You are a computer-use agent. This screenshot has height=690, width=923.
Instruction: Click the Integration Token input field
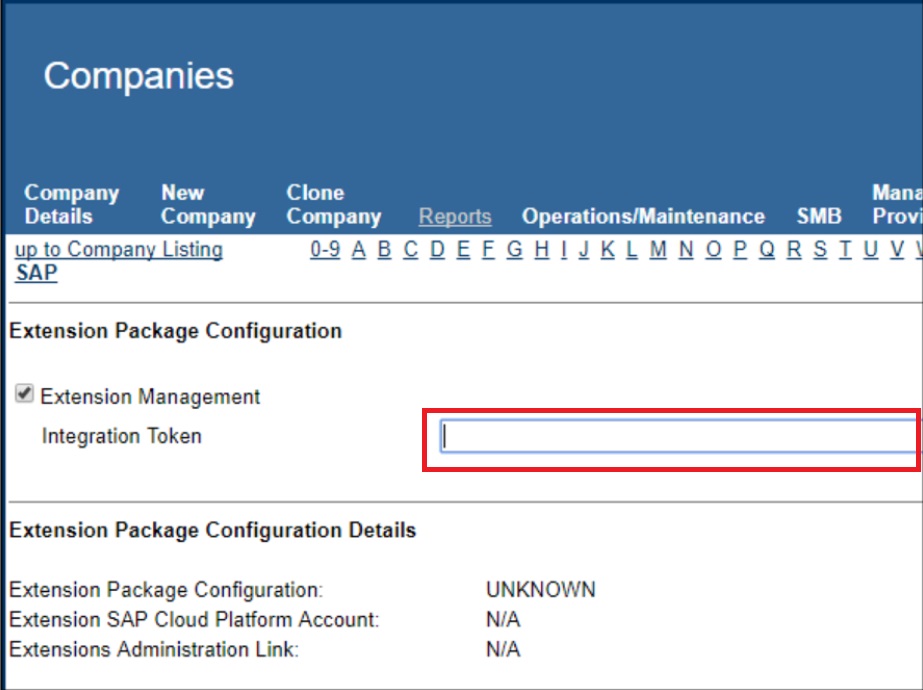pyautogui.click(x=678, y=437)
